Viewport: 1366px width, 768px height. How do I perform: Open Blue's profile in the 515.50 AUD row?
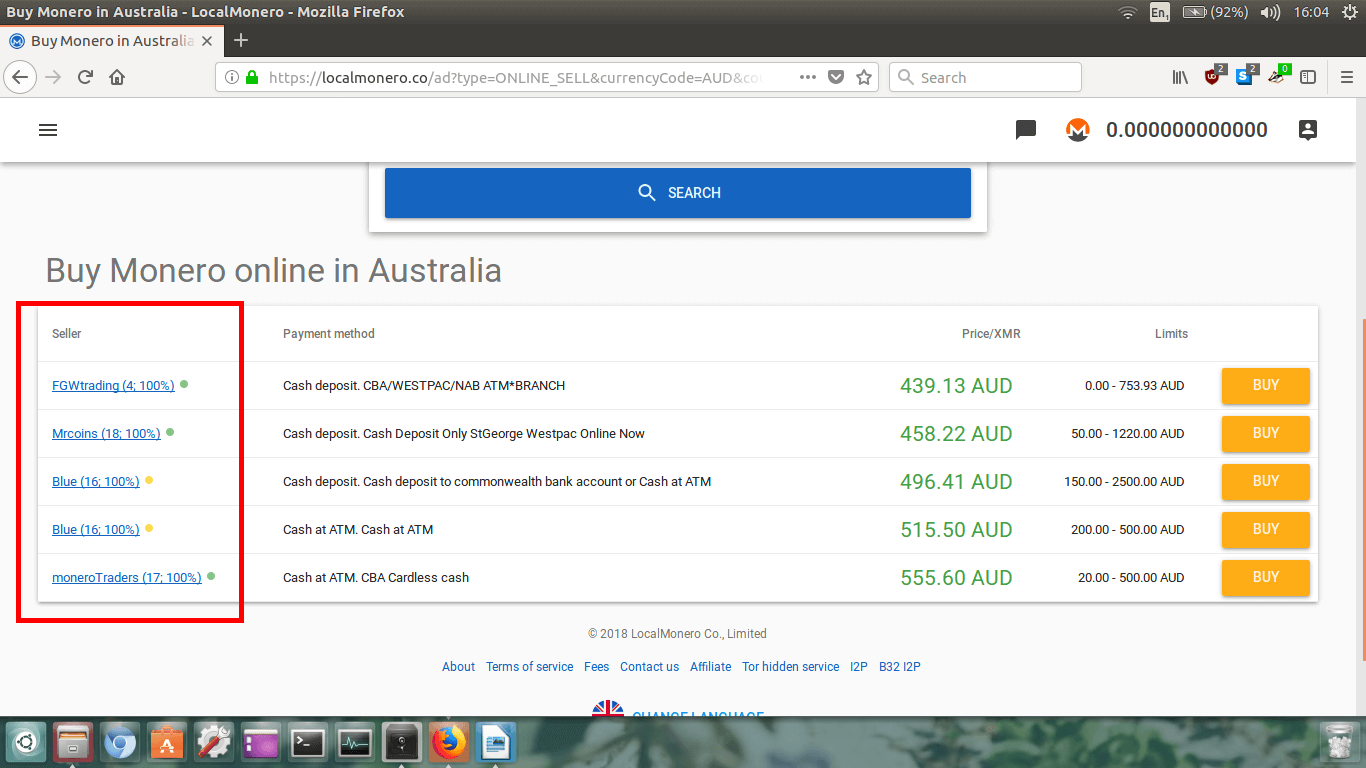[x=96, y=530]
